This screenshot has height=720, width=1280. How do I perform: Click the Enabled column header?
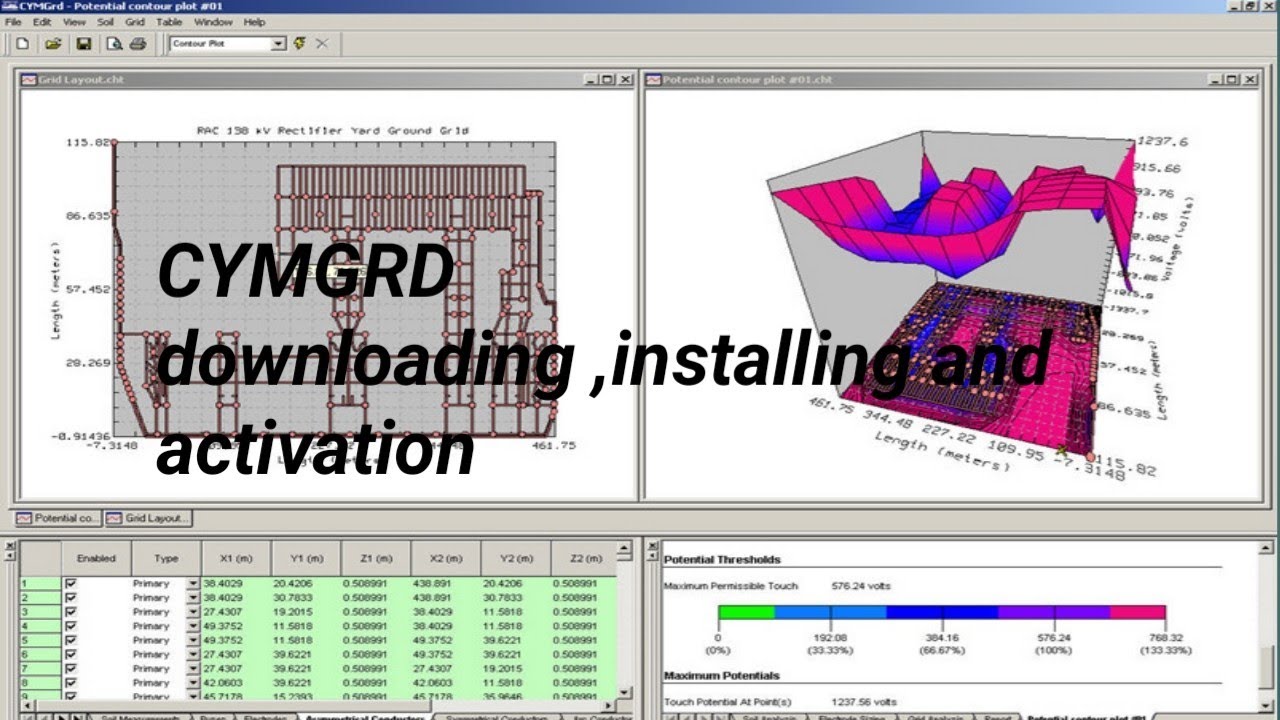point(96,558)
